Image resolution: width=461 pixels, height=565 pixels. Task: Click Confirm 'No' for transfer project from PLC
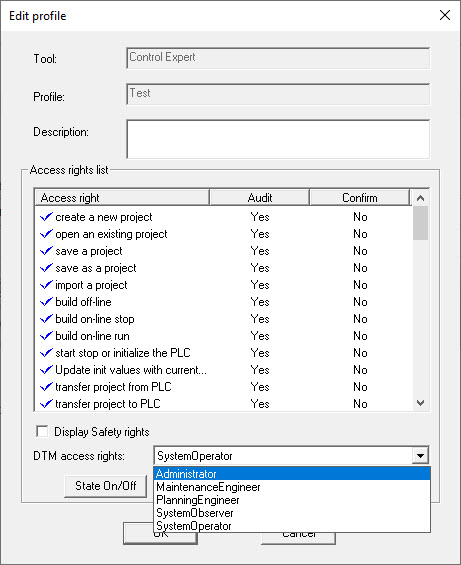click(x=360, y=387)
